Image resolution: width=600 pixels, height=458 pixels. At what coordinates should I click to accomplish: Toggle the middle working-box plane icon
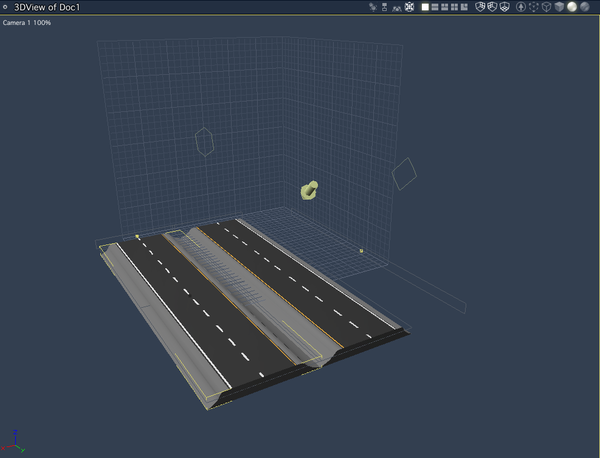(x=492, y=7)
